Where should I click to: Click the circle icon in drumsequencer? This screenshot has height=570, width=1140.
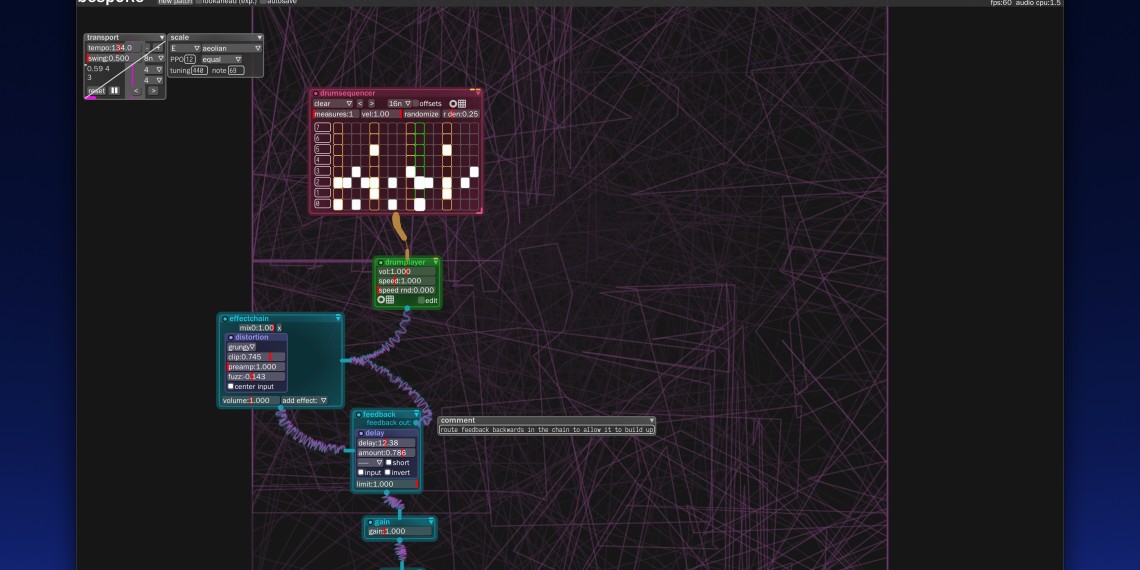(x=453, y=104)
